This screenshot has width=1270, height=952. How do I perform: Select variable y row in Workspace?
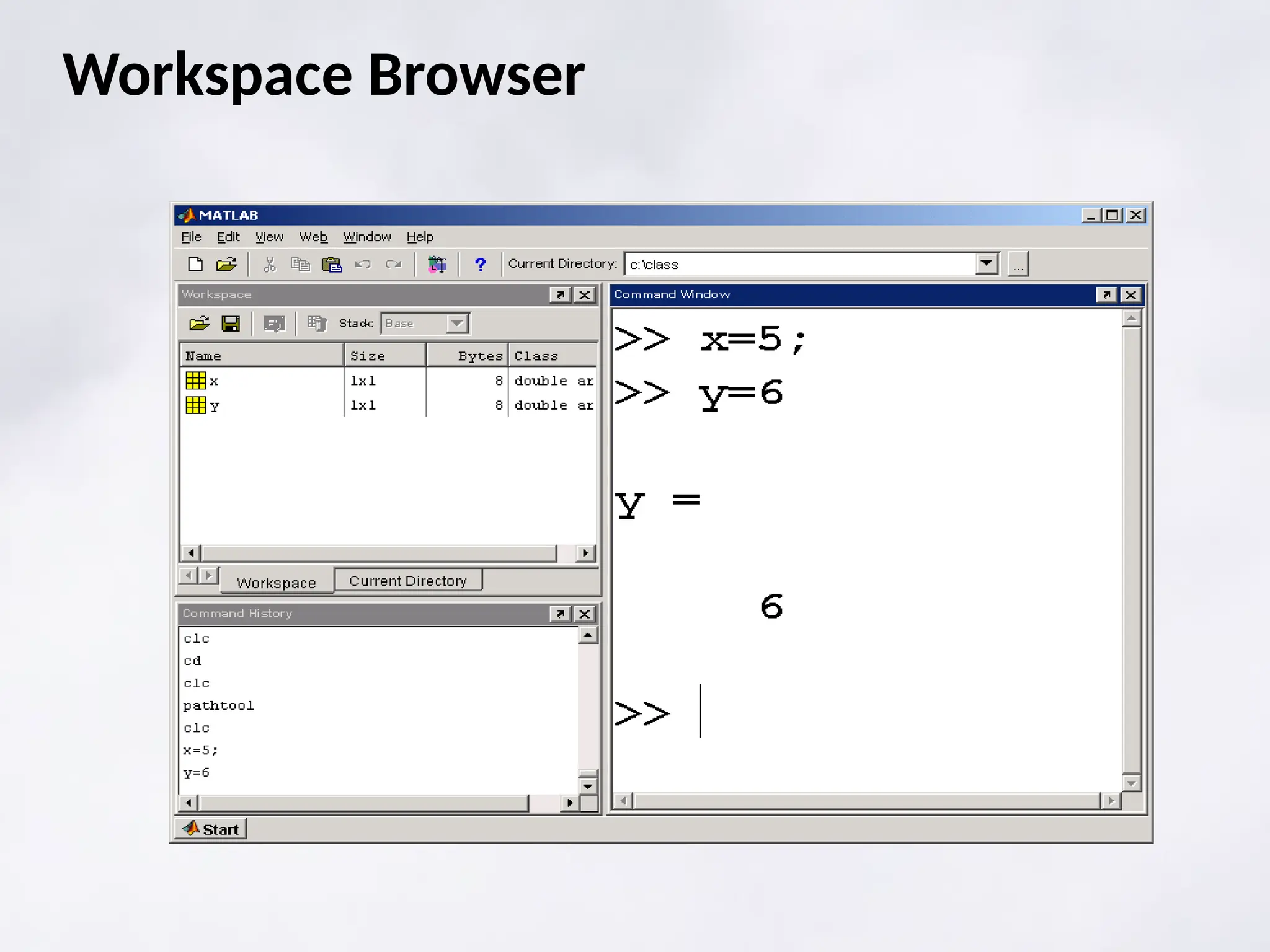pyautogui.click(x=389, y=405)
